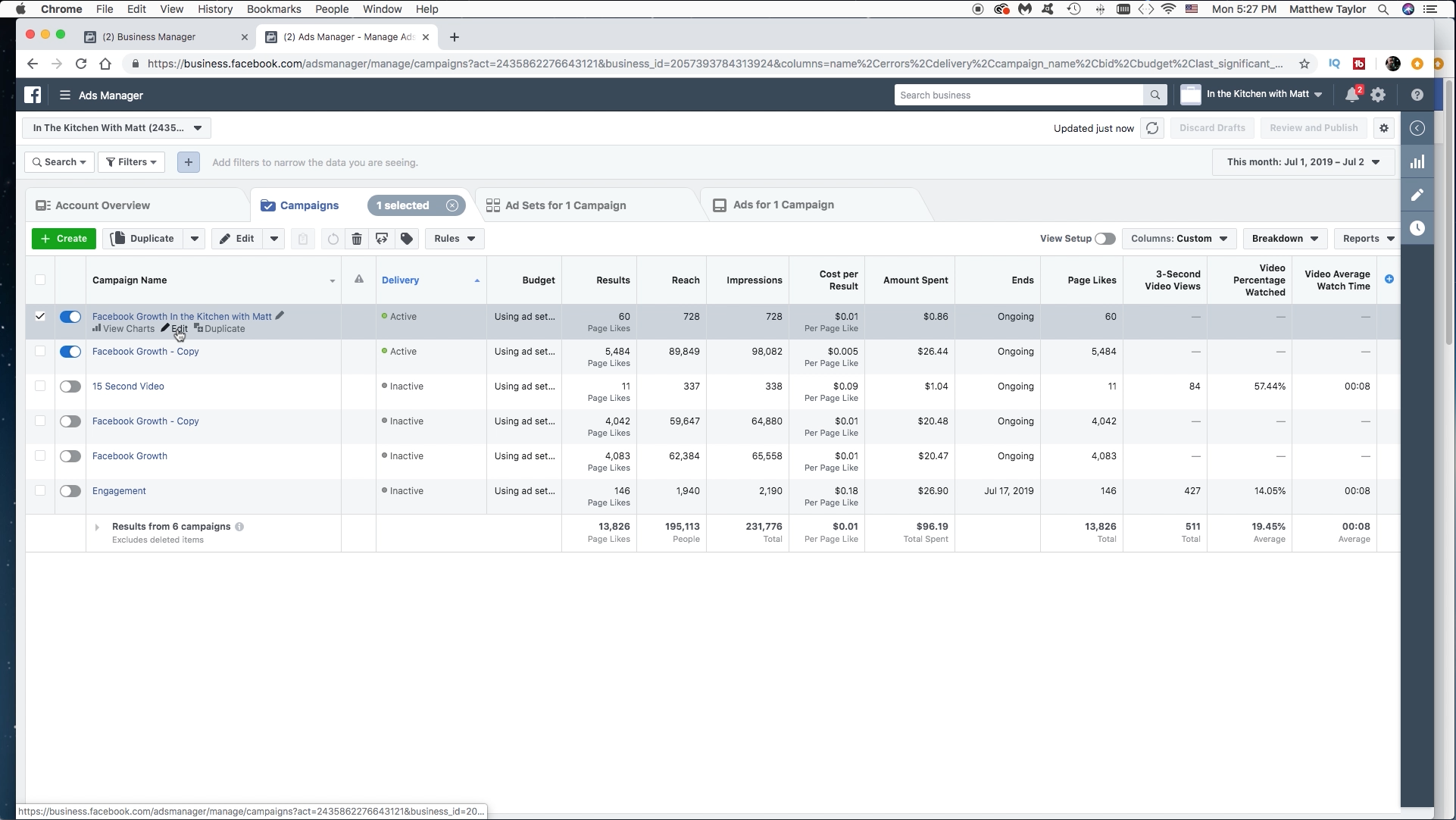Click the browser reload button

(x=81, y=64)
